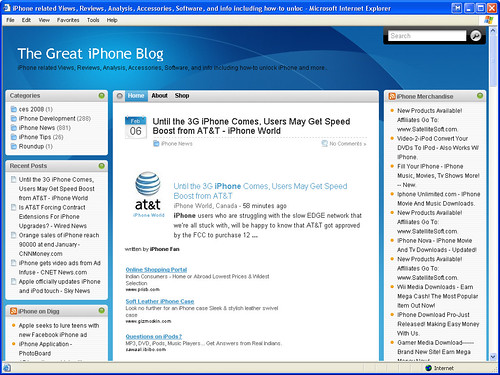This screenshot has width=500, height=375.
Task: Click the gray circle icon left of Home tab
Action: [119, 96]
